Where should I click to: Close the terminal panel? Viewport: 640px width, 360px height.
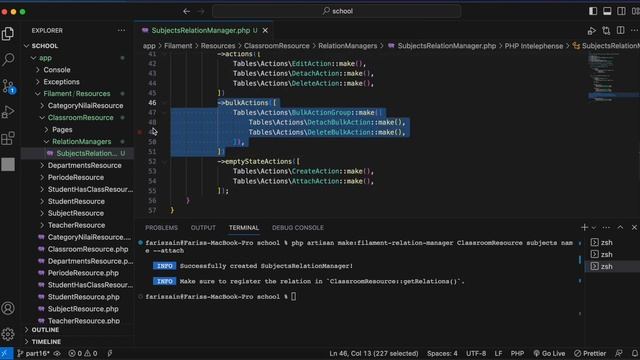634,227
